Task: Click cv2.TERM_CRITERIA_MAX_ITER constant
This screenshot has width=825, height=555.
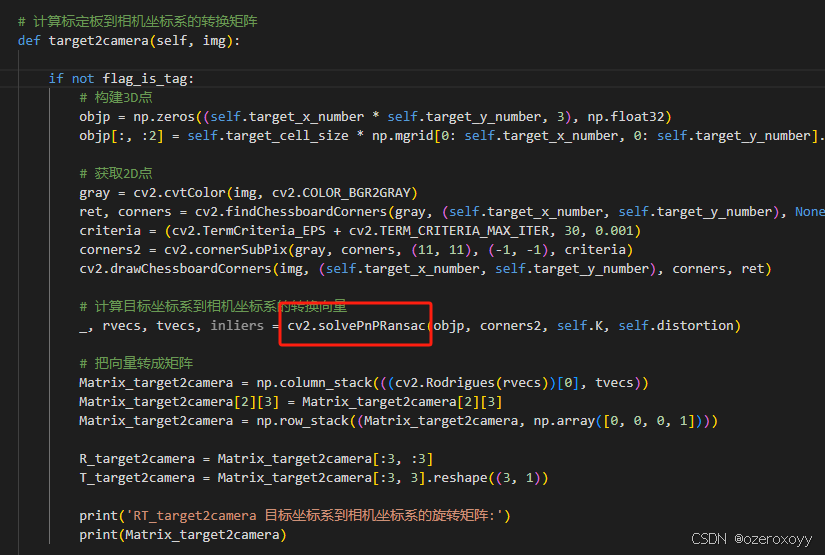Action: tap(449, 230)
